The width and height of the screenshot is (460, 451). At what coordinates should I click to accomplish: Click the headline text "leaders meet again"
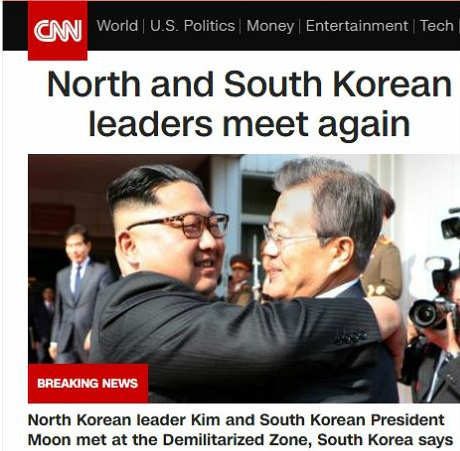(249, 124)
